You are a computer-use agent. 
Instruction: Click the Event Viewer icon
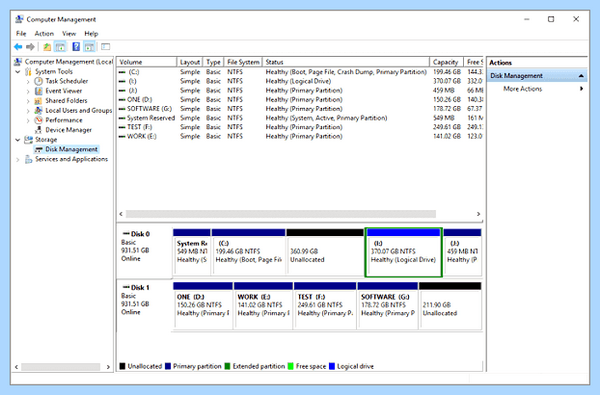click(38, 91)
